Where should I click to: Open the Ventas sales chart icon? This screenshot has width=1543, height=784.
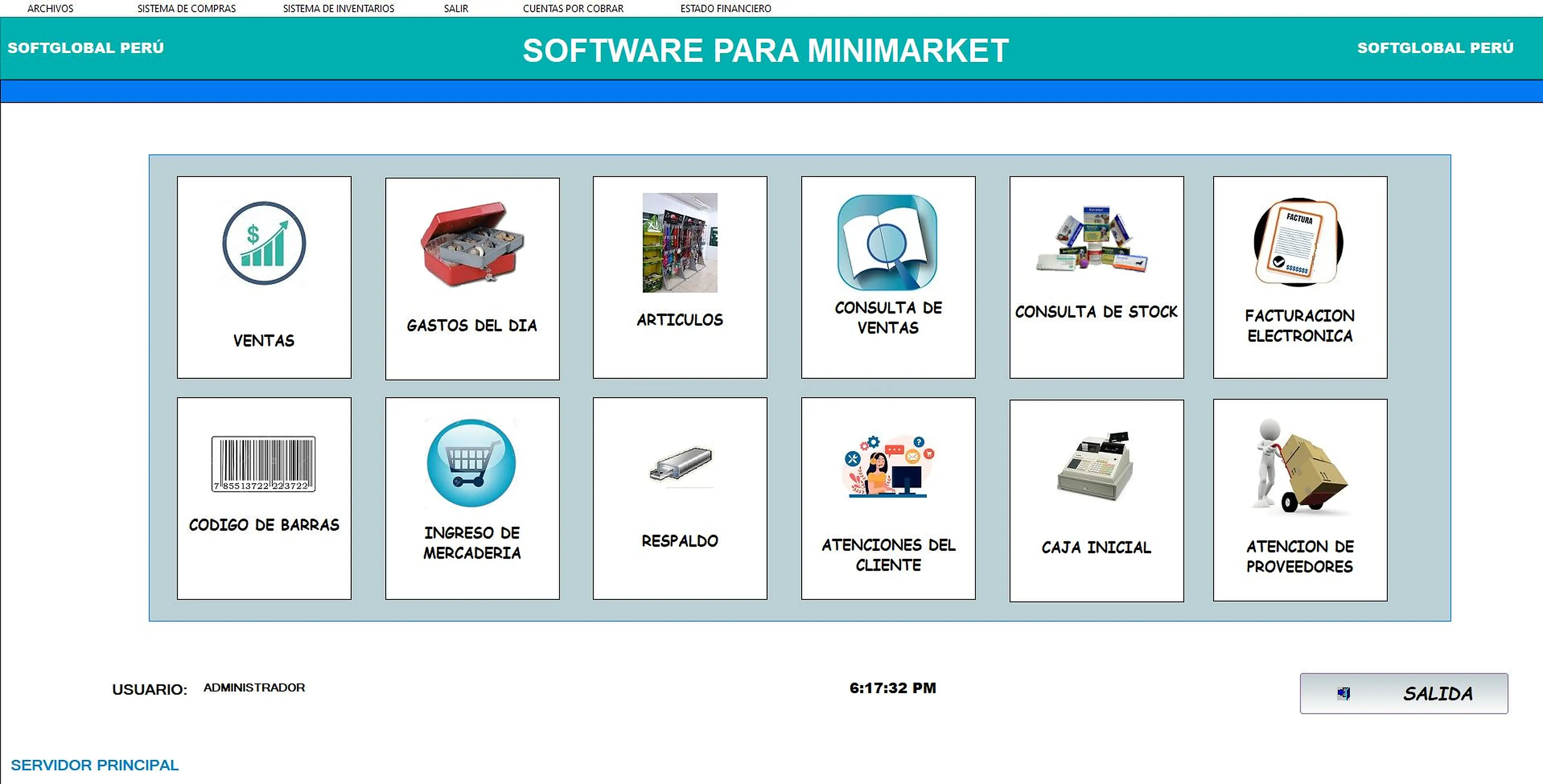[x=264, y=243]
